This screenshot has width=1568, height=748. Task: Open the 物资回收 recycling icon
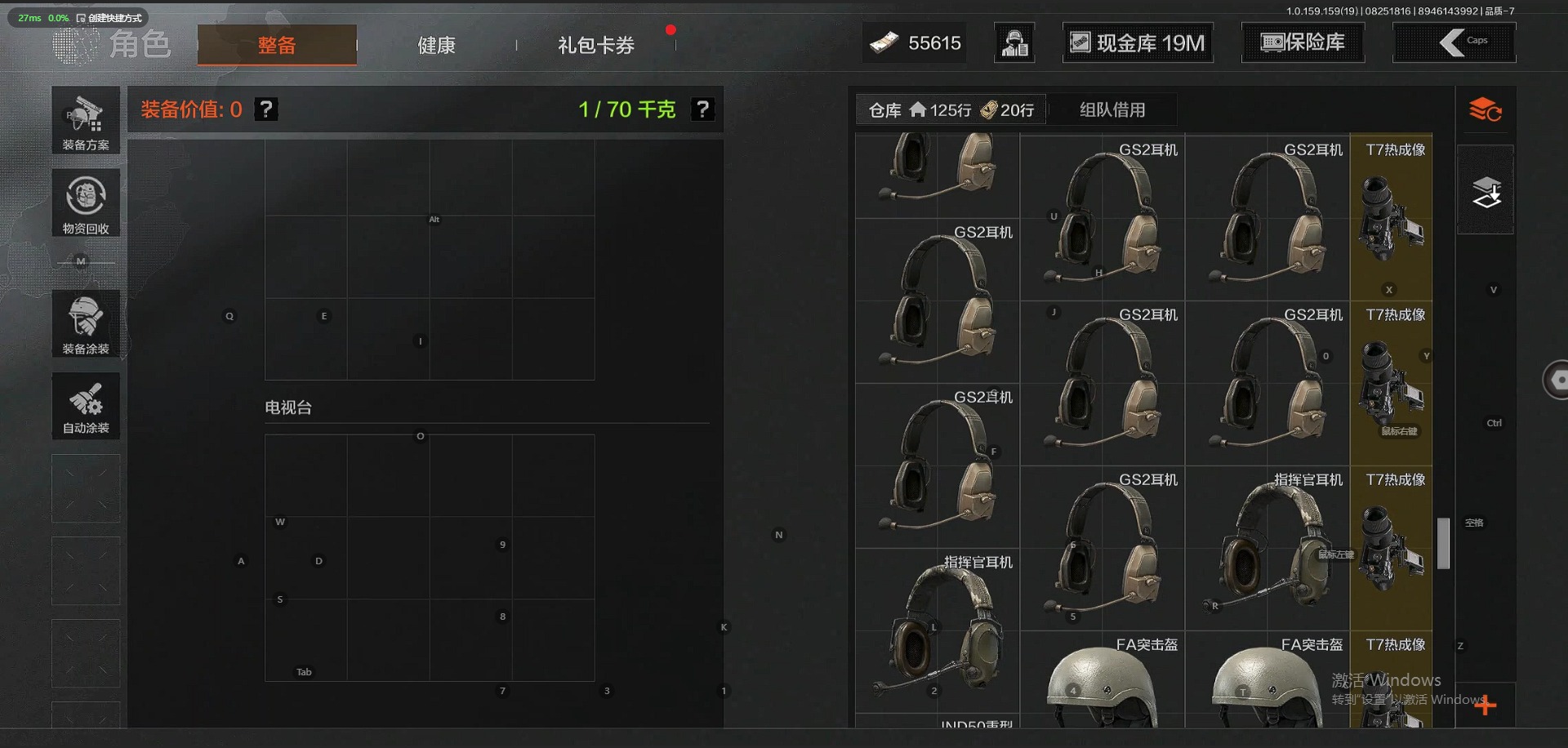86,203
